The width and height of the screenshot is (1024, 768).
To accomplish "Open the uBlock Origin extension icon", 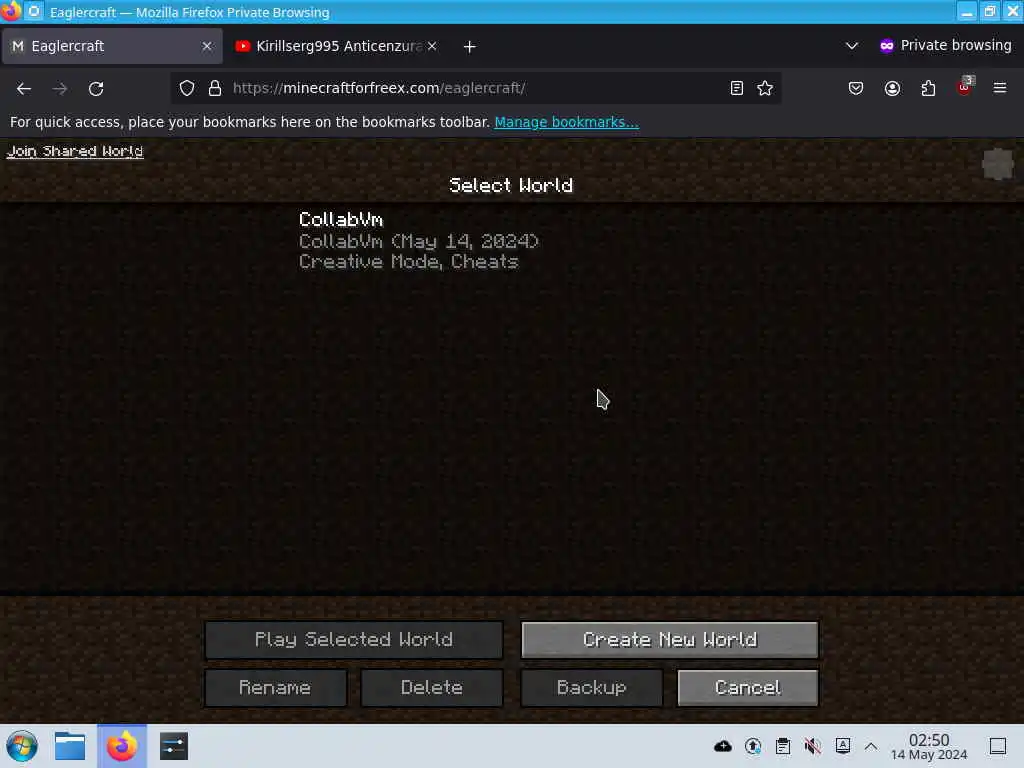I will pos(965,88).
